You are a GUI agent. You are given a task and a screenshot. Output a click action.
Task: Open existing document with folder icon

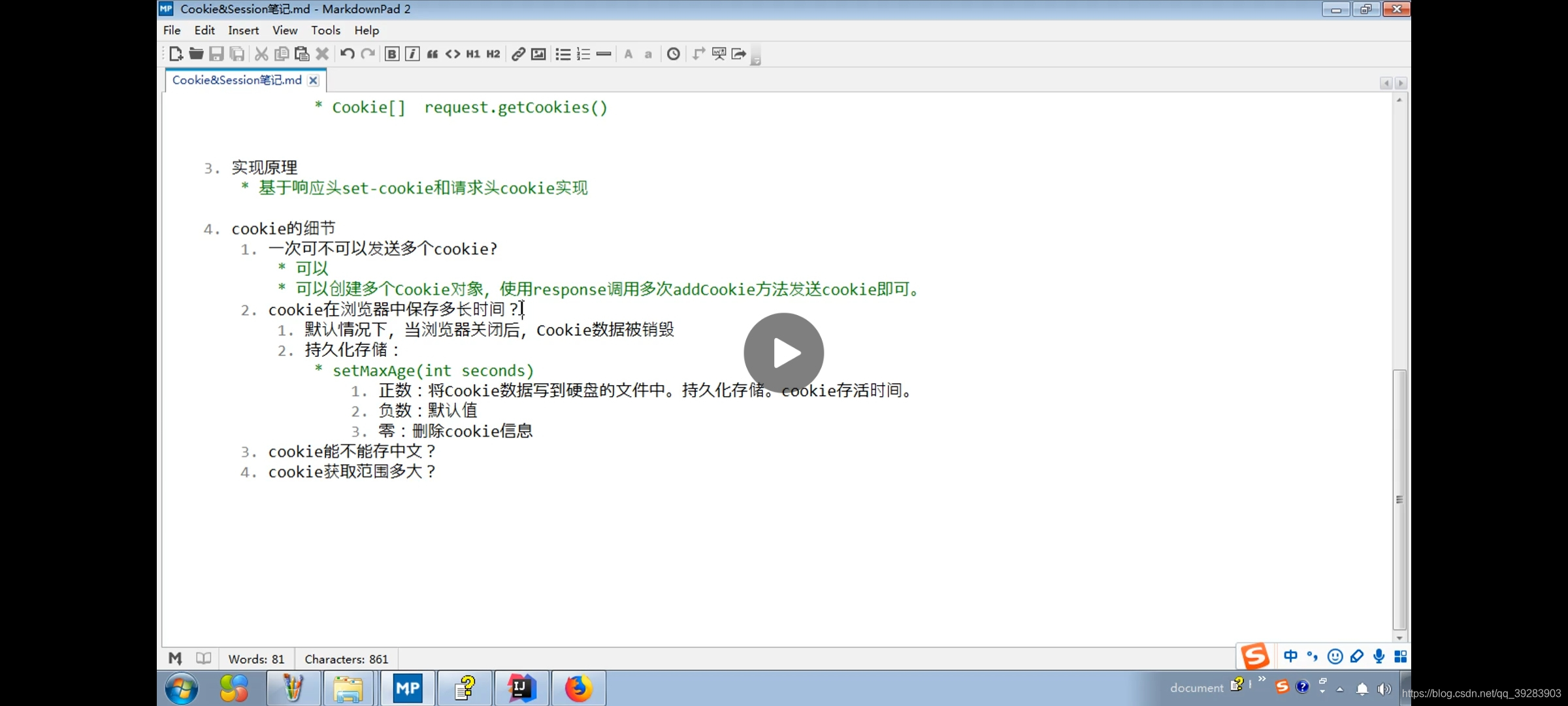pos(196,54)
